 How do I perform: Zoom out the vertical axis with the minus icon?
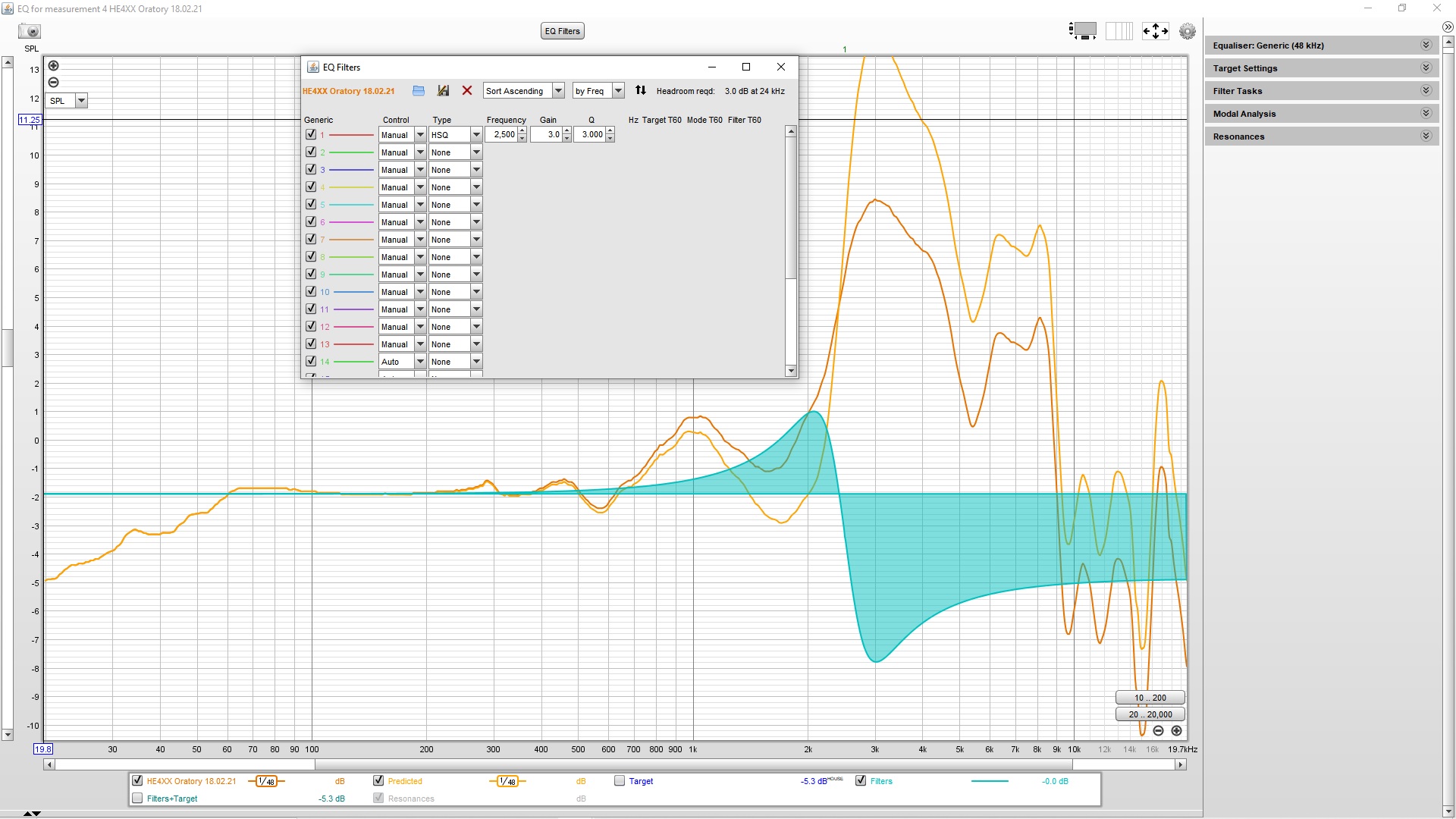point(53,82)
